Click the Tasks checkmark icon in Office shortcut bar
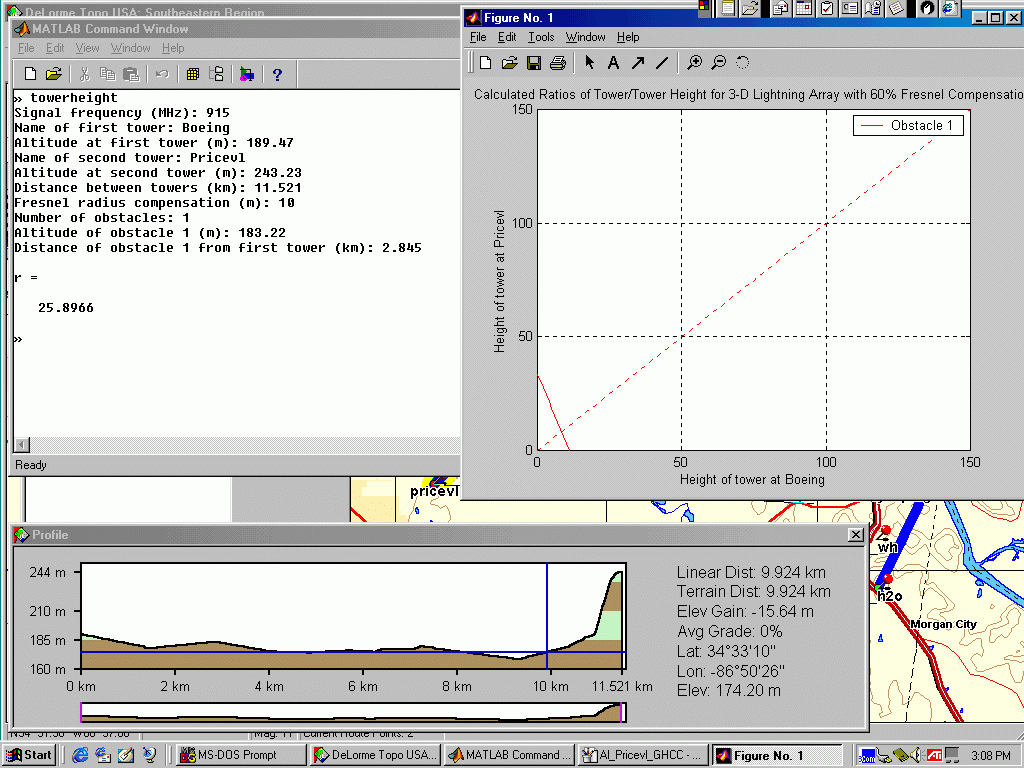This screenshot has width=1024, height=768. pos(827,8)
